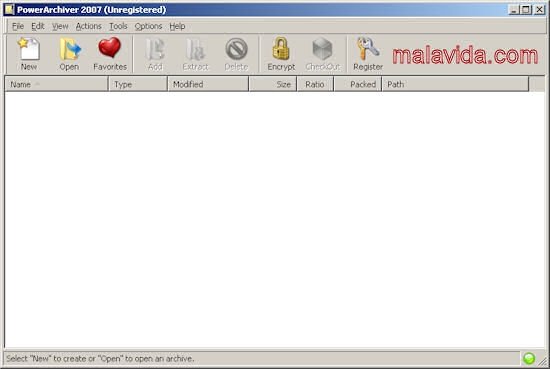Click the status bar hint text

tap(100, 358)
